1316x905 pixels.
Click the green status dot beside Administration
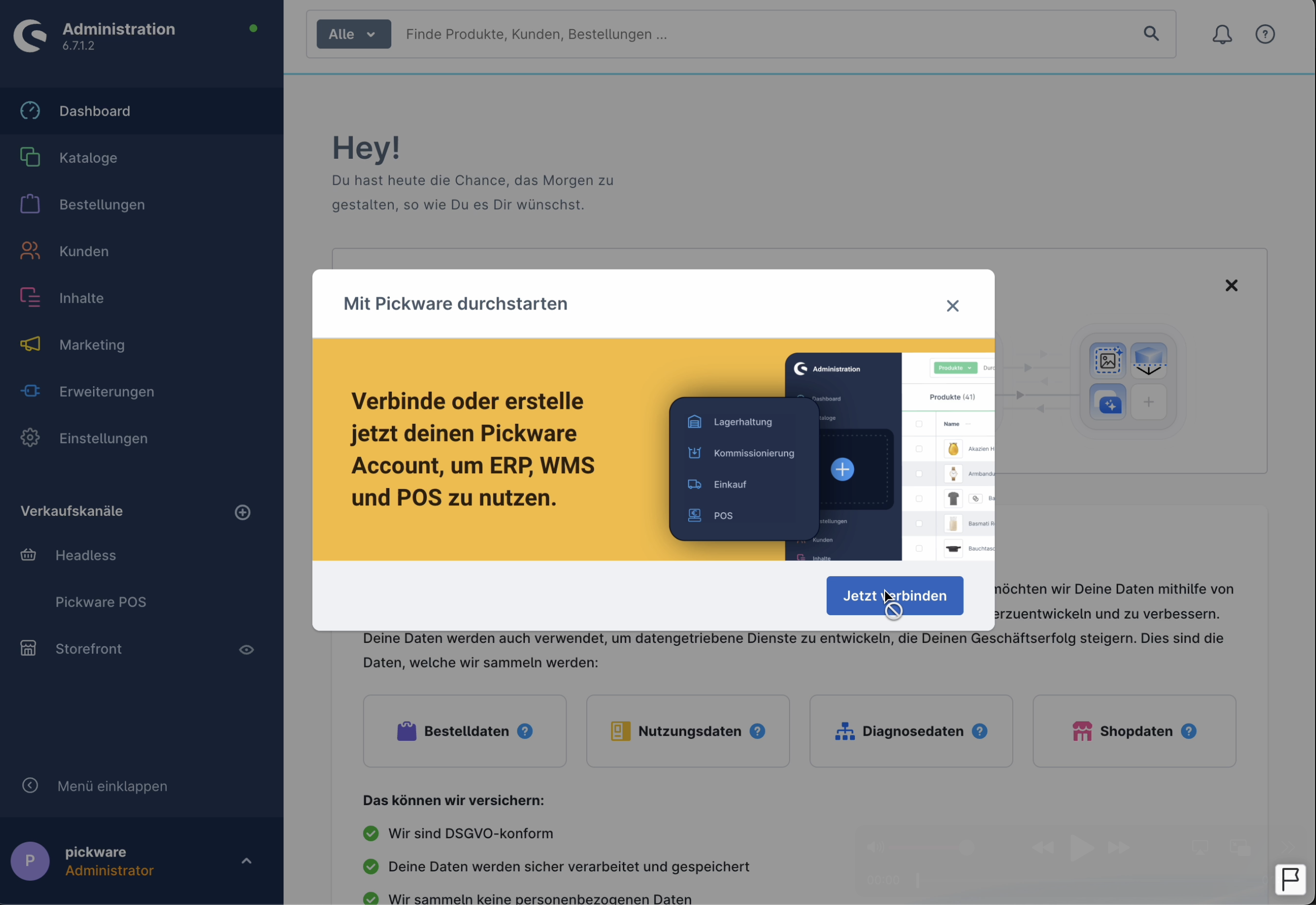coord(254,28)
